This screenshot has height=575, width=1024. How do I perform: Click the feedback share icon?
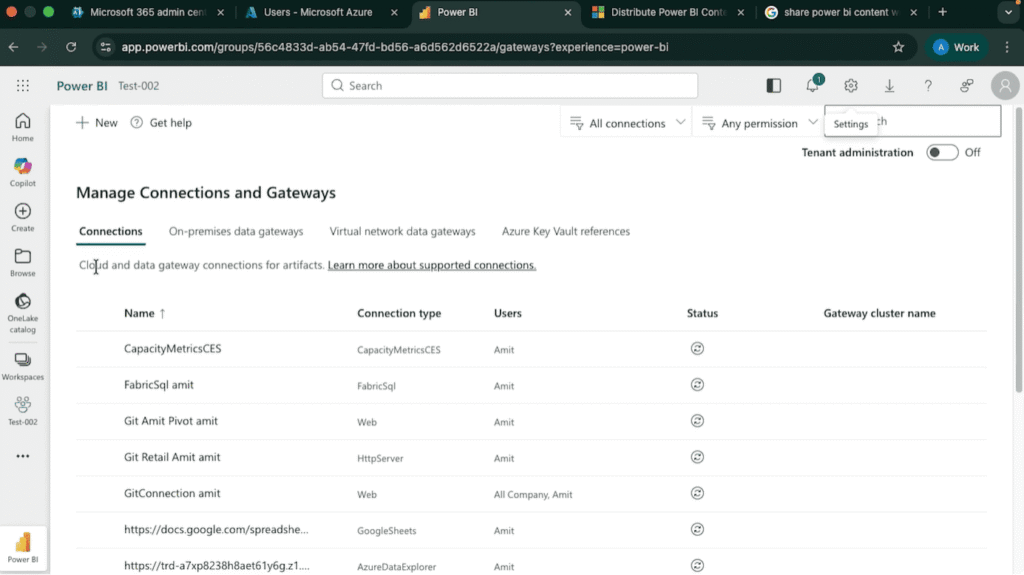click(x=967, y=86)
